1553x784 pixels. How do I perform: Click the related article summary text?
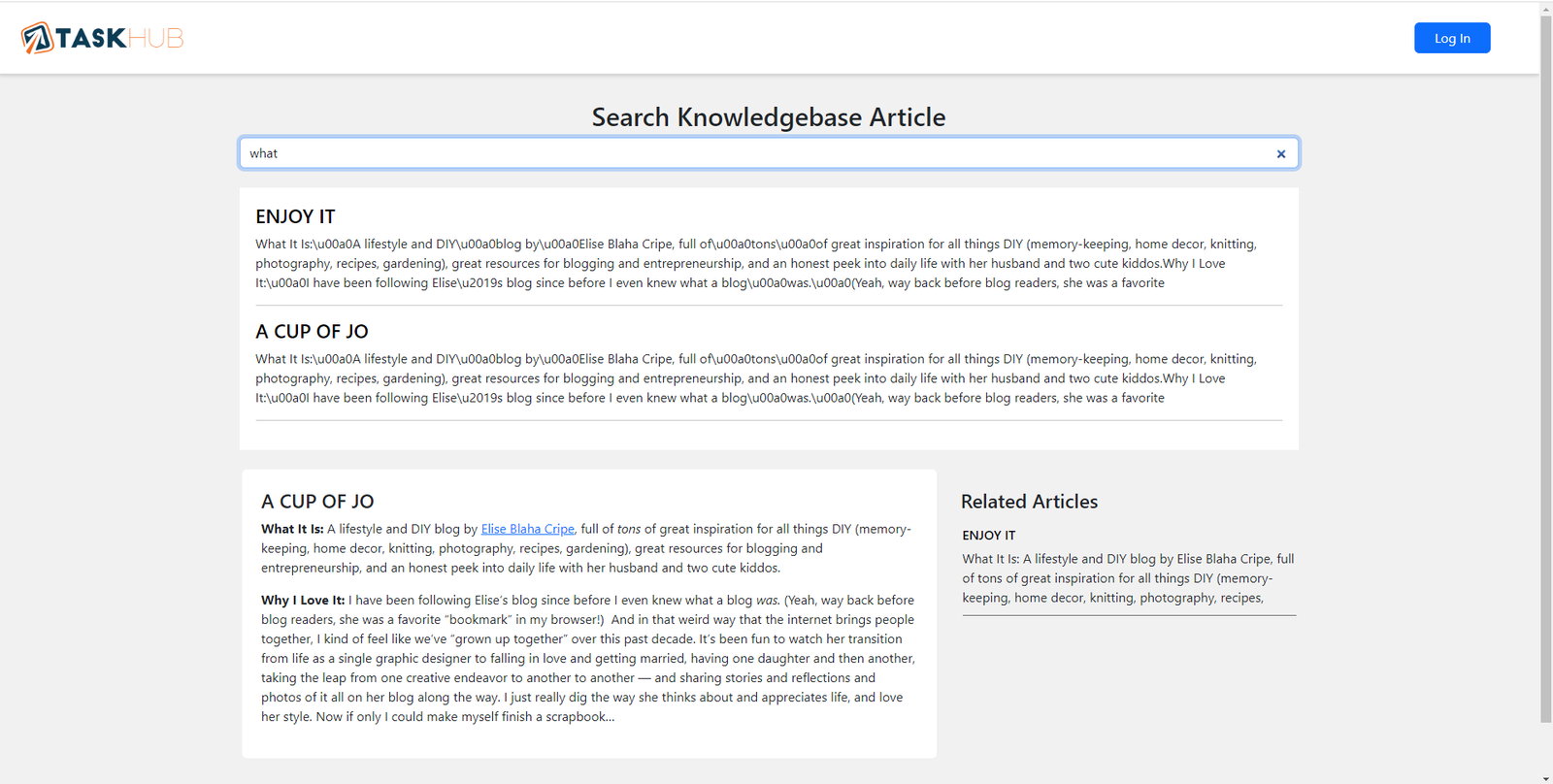(1127, 578)
